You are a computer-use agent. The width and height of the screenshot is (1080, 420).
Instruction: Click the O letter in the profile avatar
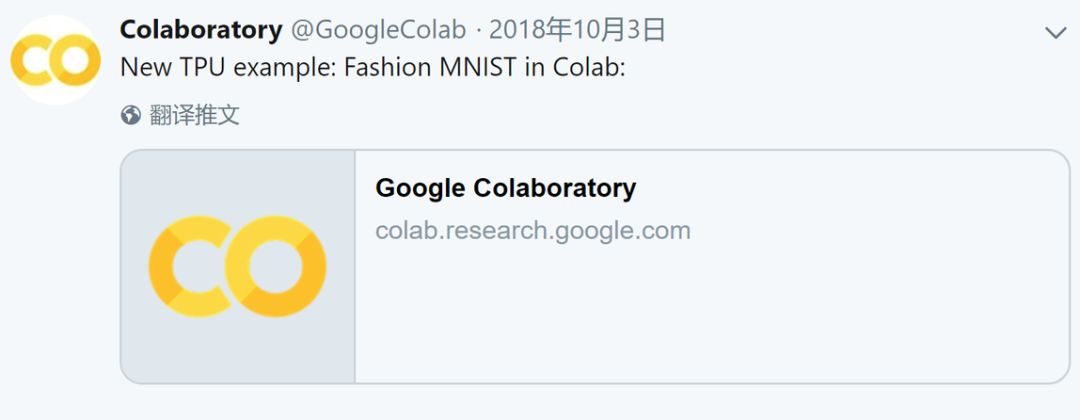(74, 61)
